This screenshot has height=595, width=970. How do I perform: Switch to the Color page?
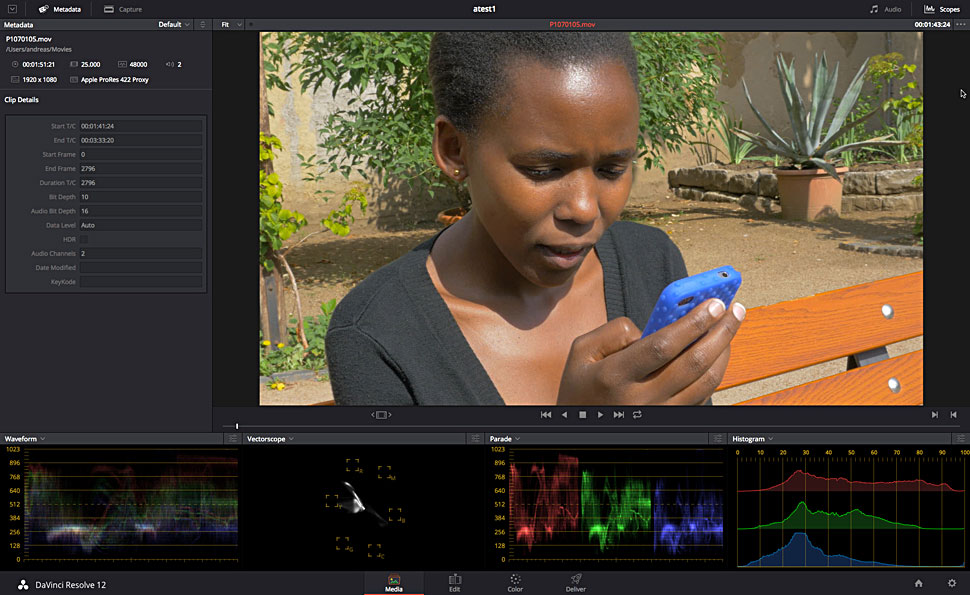[x=515, y=583]
